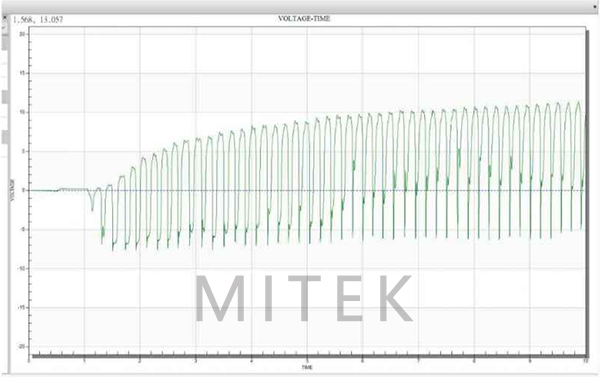Select the third gray block in left sidebar
The image size is (600, 378).
point(5,137)
